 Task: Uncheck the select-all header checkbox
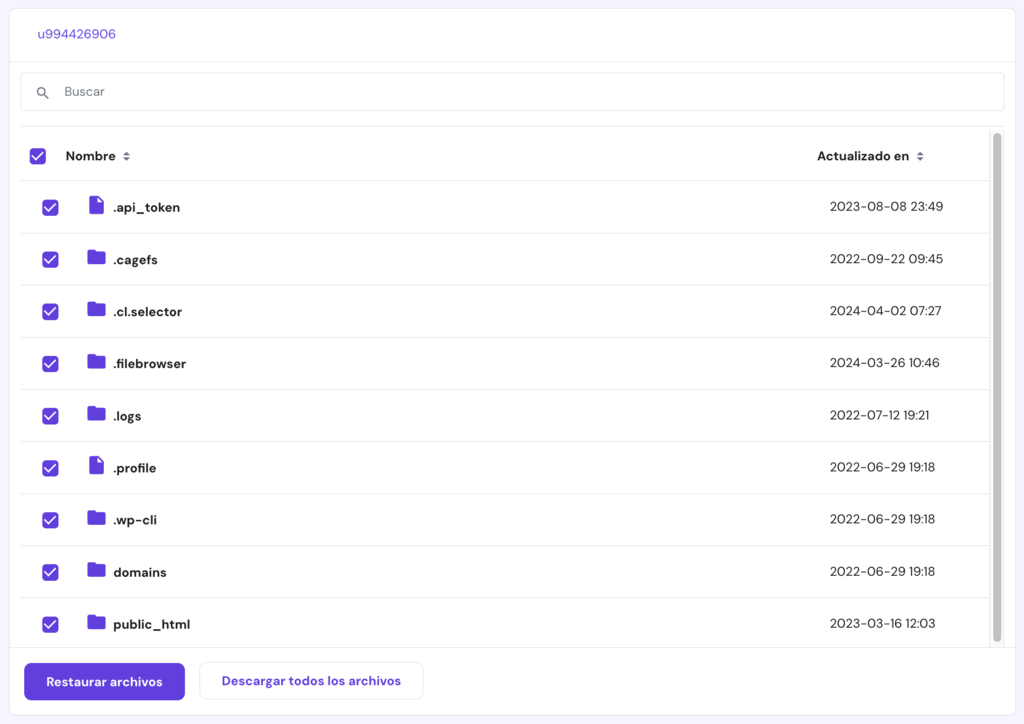(x=37, y=156)
